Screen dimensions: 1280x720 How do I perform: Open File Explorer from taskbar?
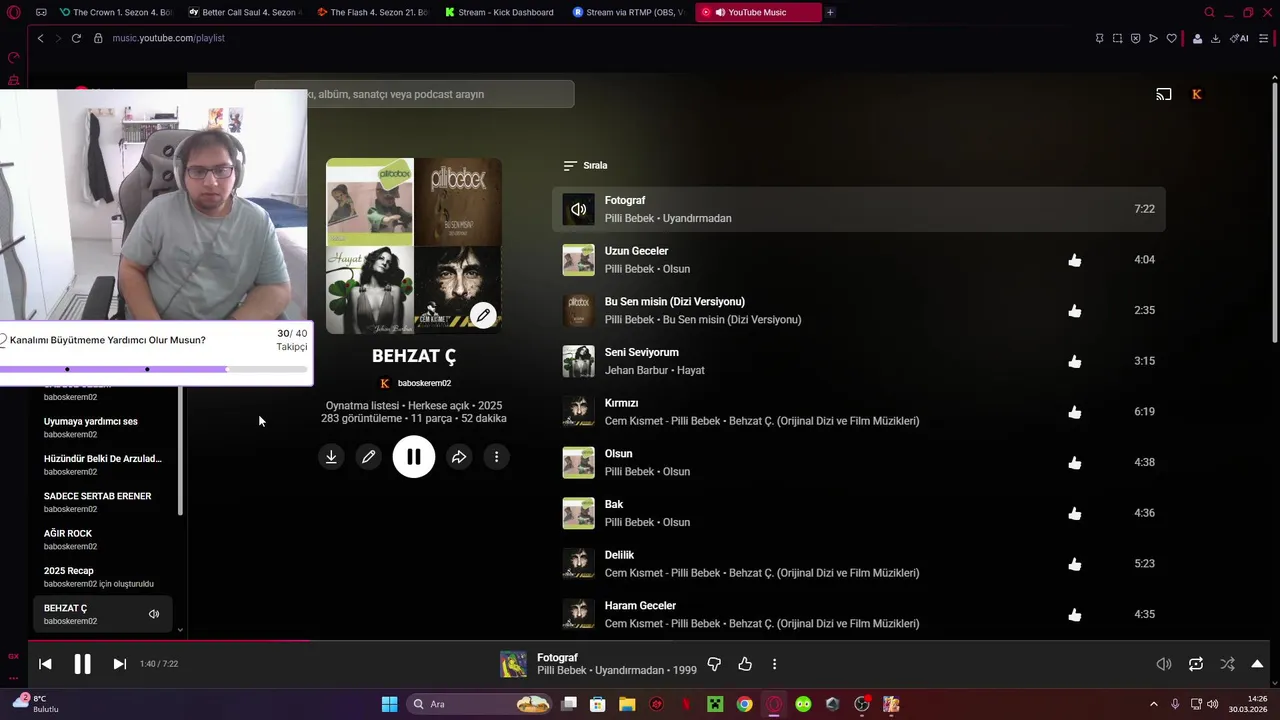(x=627, y=704)
